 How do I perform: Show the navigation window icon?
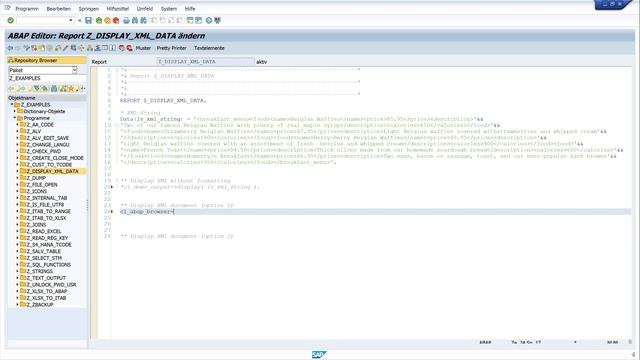click(x=97, y=48)
